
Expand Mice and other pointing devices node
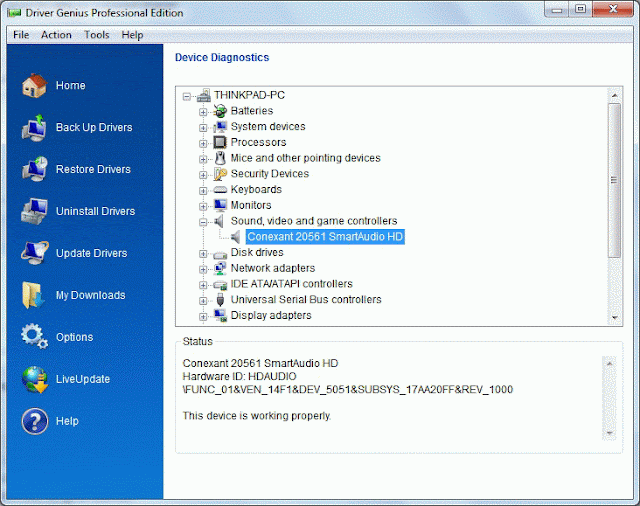tap(203, 160)
